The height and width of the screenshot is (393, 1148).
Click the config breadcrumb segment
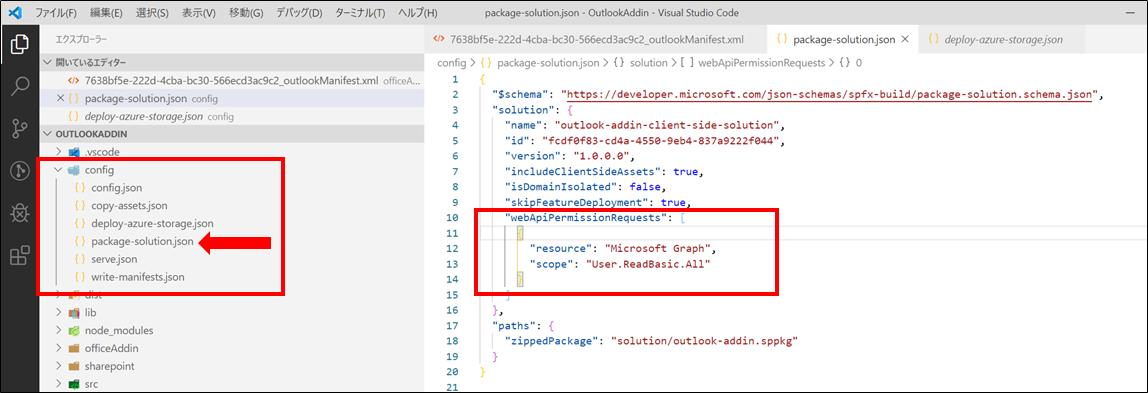[x=452, y=63]
